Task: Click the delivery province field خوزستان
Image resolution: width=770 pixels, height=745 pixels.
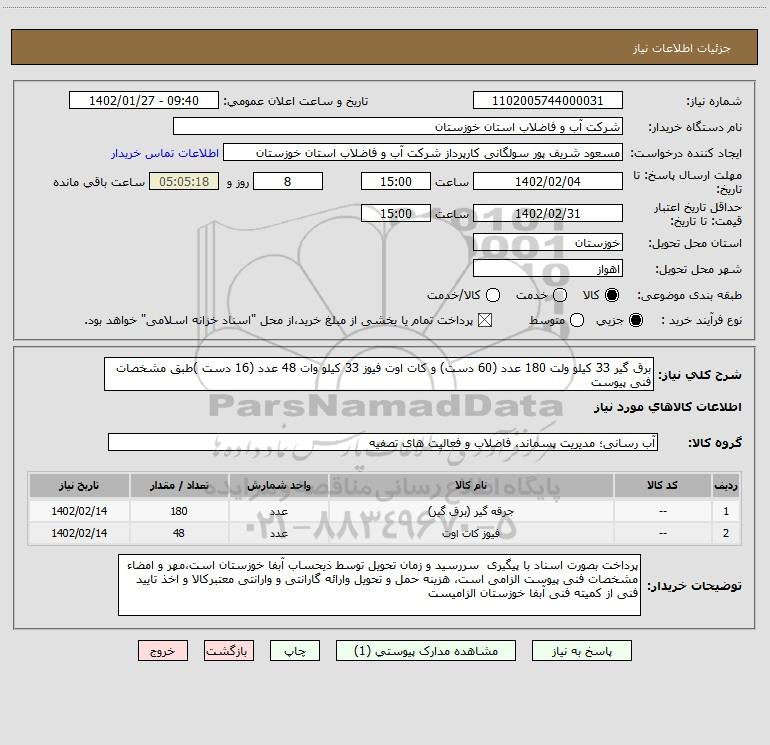Action: pyautogui.click(x=548, y=243)
